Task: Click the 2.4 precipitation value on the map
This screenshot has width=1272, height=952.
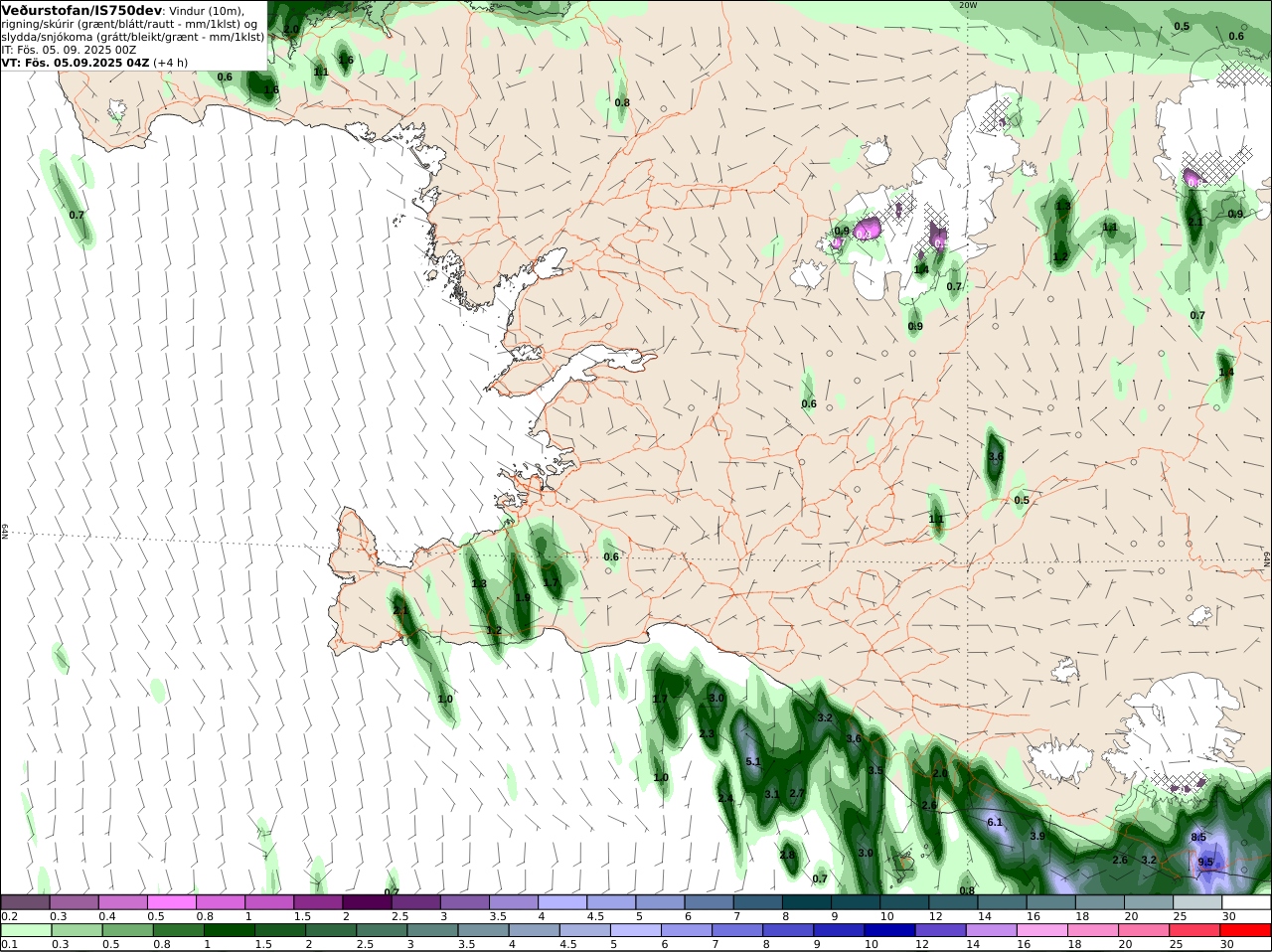Action: [725, 799]
